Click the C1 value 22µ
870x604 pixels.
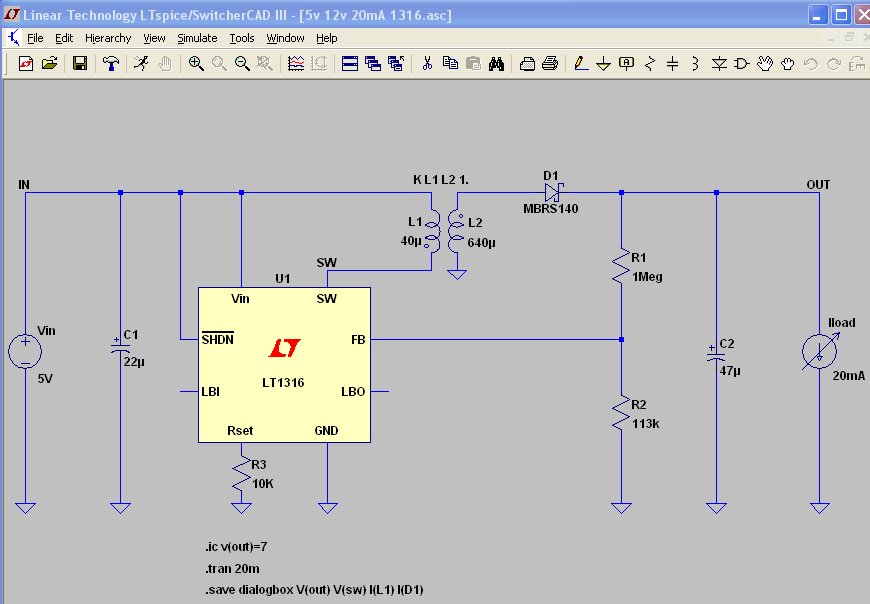tap(134, 362)
